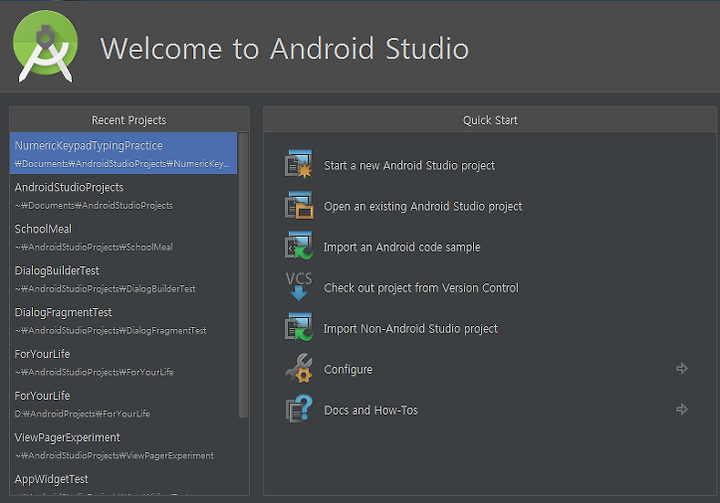Click the Welcome to Android Studio title
720x503 pixels.
pos(285,48)
